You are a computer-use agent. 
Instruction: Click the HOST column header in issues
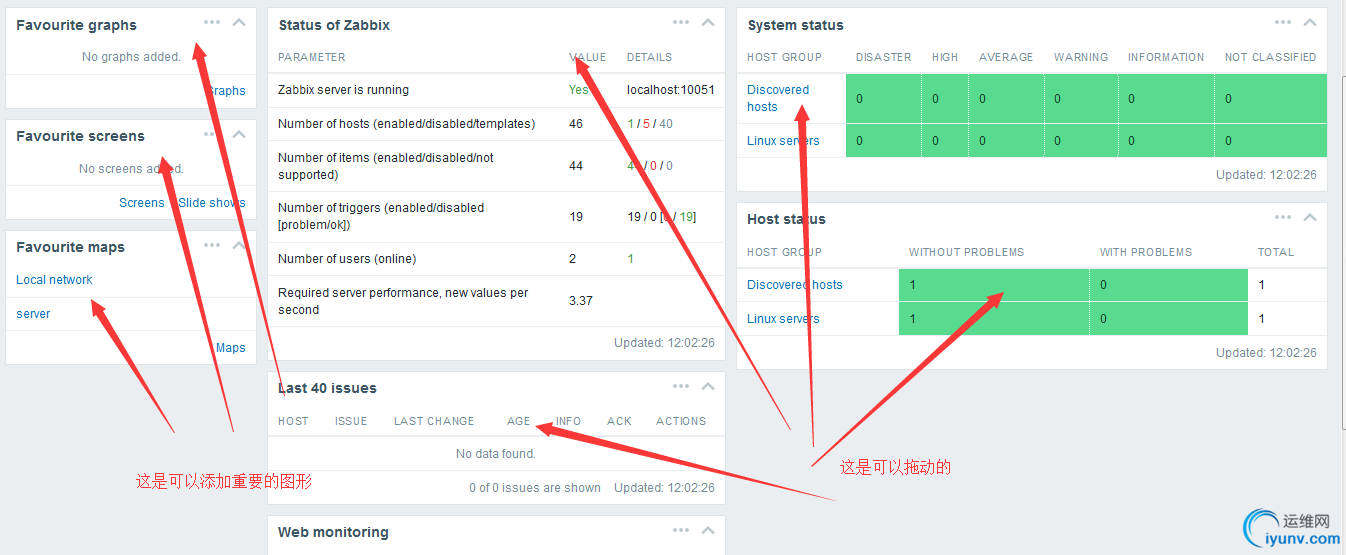point(293,422)
